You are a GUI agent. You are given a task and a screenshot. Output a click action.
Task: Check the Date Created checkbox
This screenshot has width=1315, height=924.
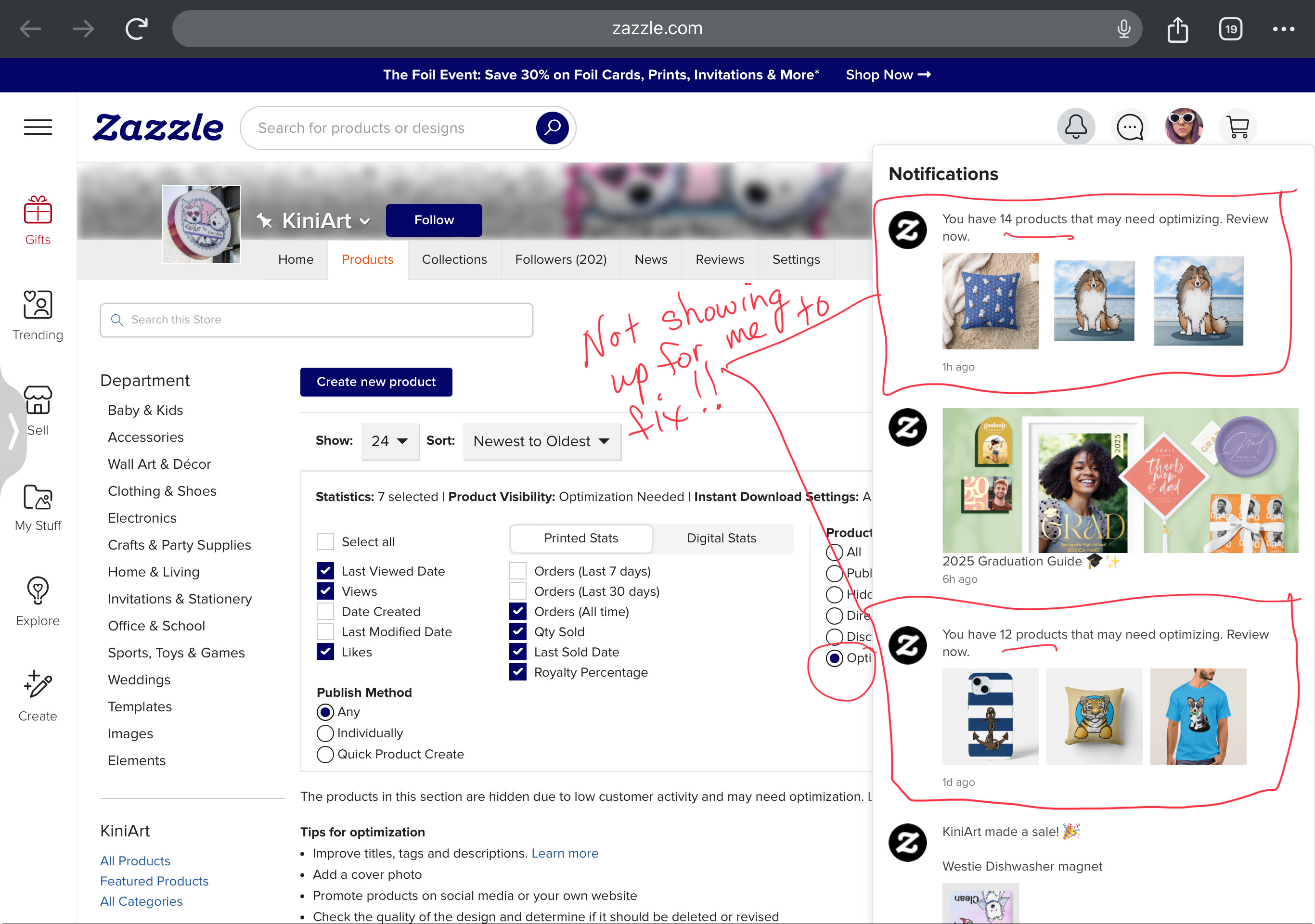coord(325,611)
